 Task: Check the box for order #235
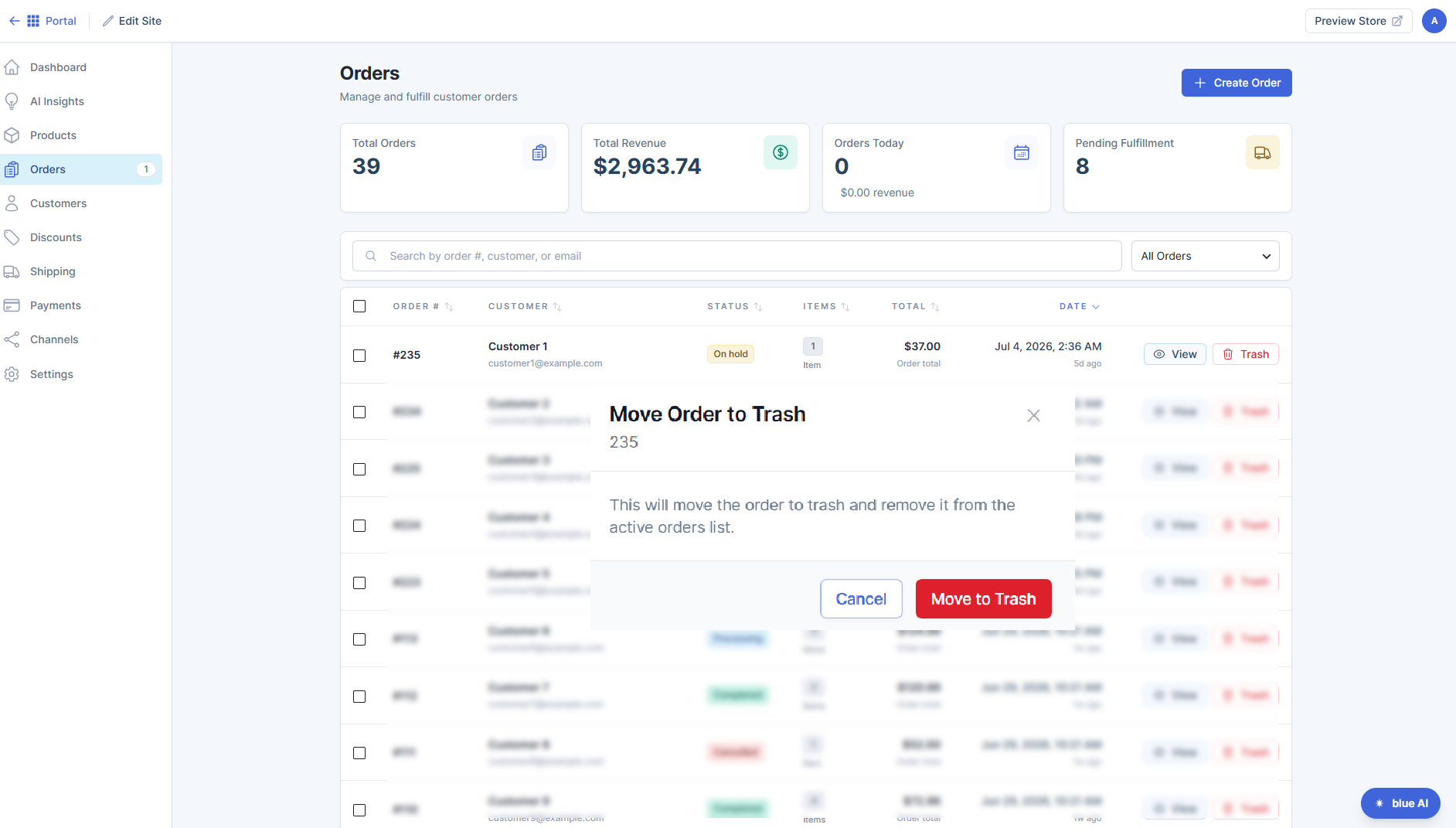[x=359, y=355]
